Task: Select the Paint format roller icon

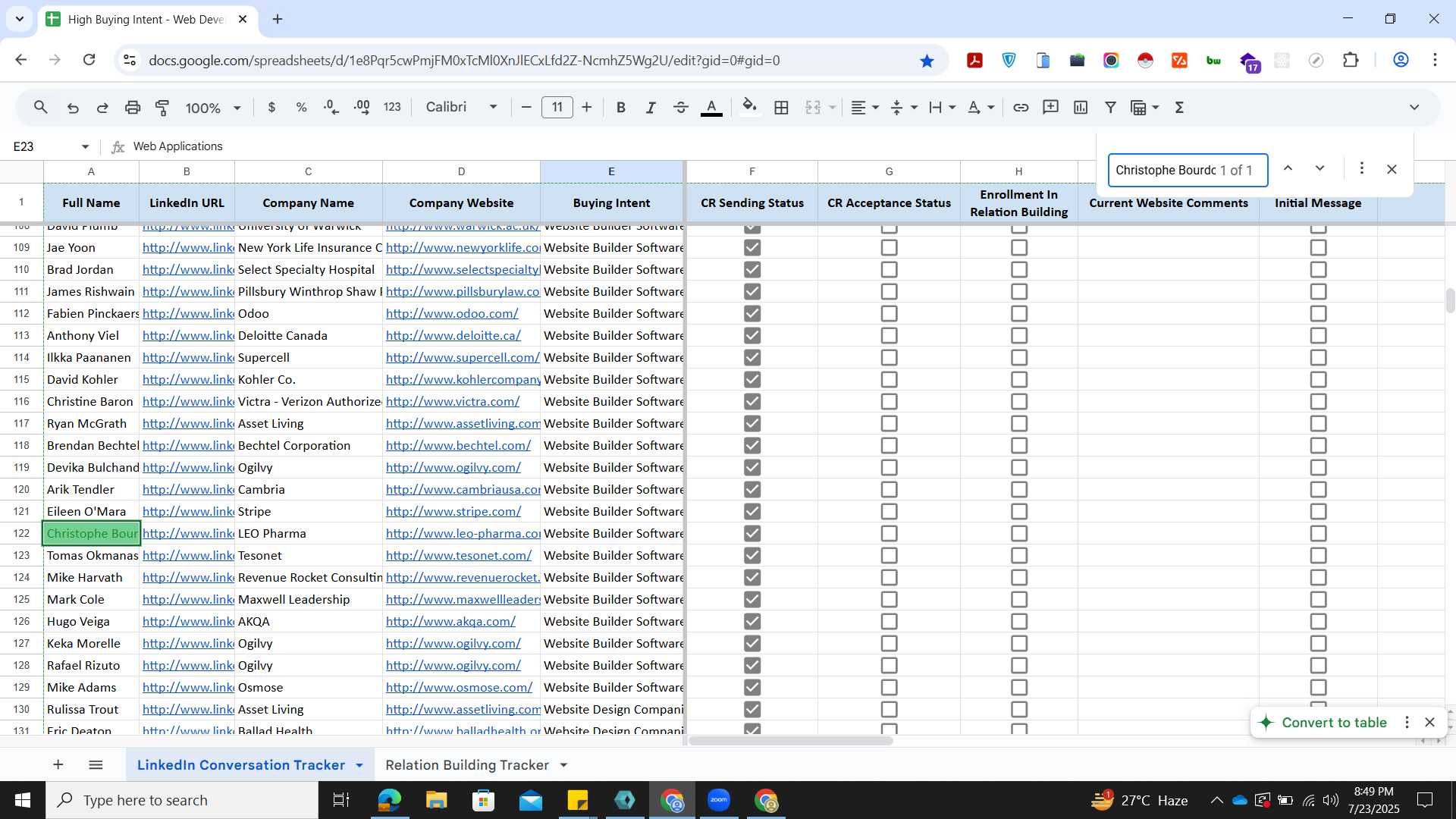Action: click(162, 108)
